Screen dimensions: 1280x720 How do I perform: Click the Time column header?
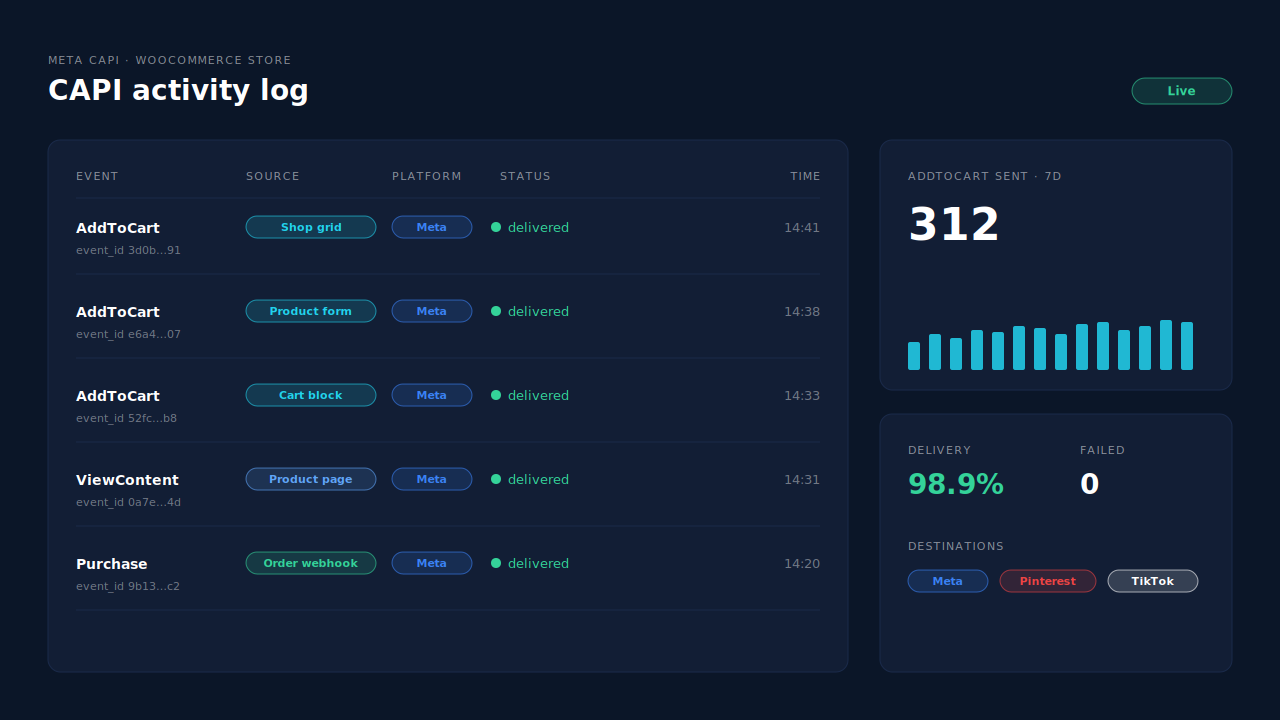click(x=805, y=176)
